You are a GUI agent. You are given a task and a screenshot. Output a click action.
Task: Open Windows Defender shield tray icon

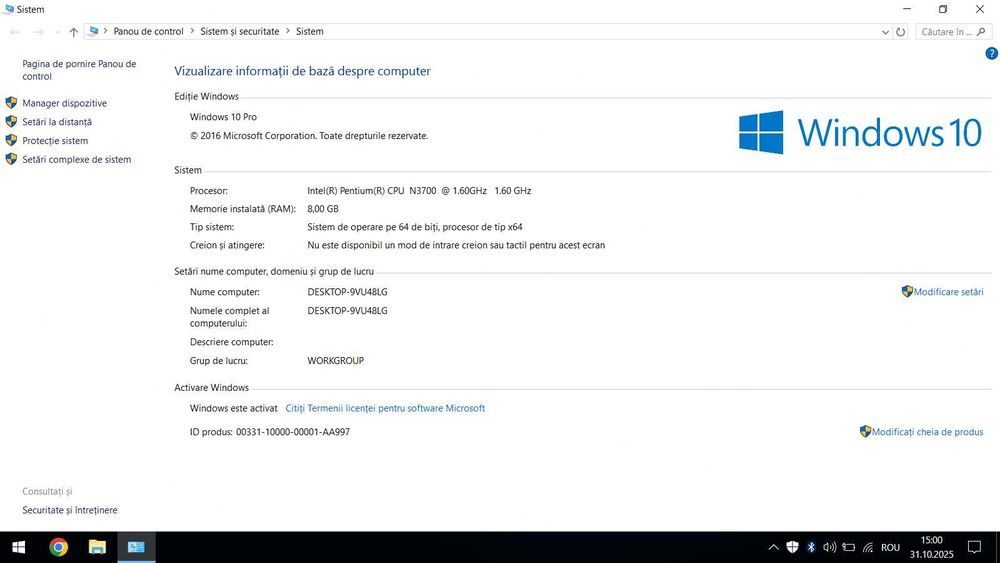[792, 547]
